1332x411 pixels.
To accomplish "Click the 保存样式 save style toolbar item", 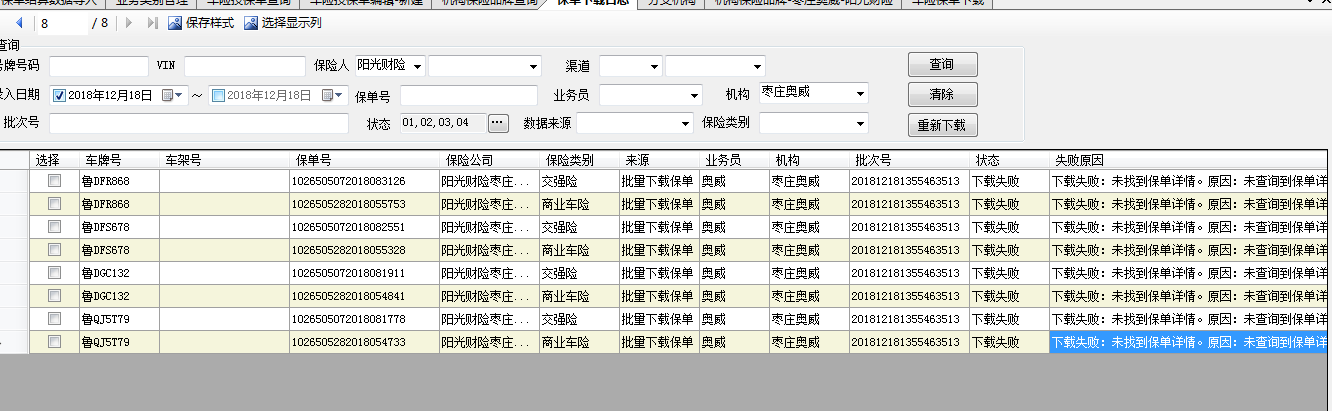I will 201,22.
